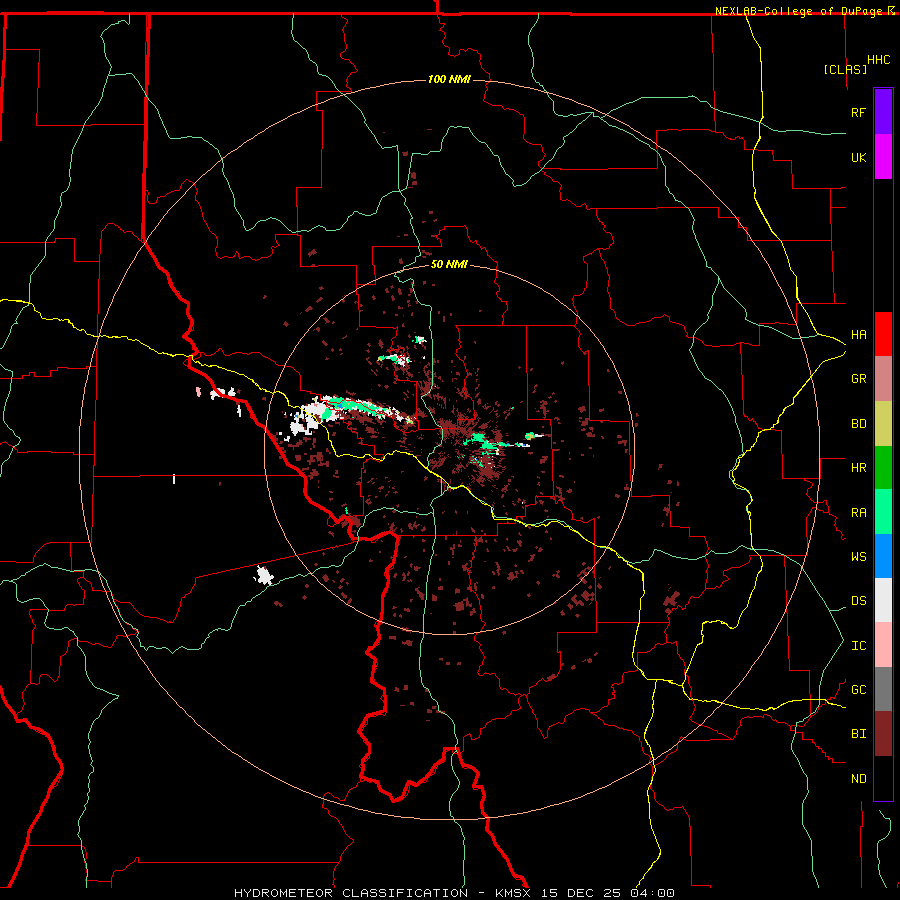The image size is (900, 900).
Task: Click the "HA" legend label
Action: pyautogui.click(x=858, y=335)
